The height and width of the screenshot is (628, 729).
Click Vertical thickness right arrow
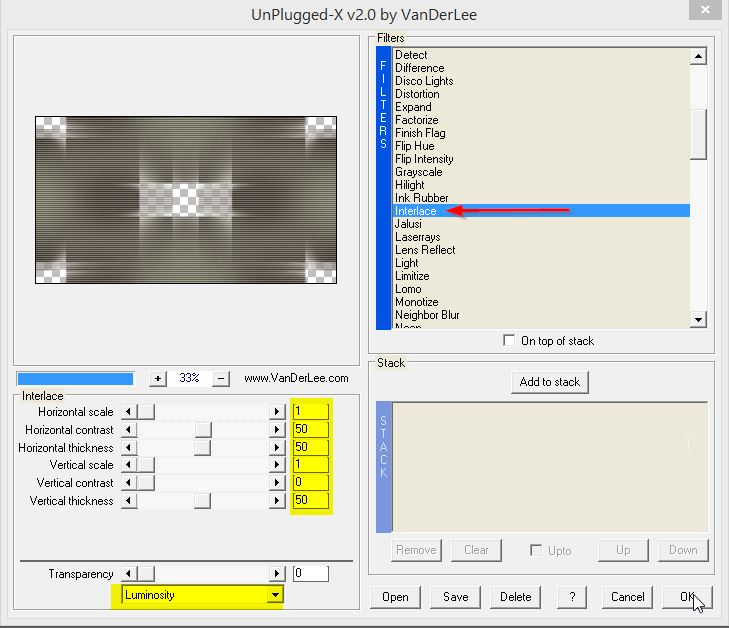277,501
